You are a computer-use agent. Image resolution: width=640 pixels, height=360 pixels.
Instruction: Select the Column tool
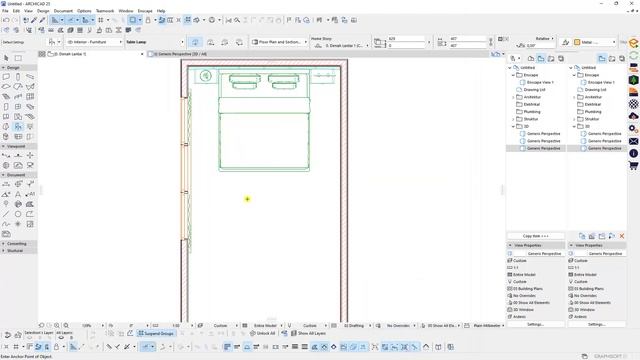pyautogui.click(x=18, y=77)
